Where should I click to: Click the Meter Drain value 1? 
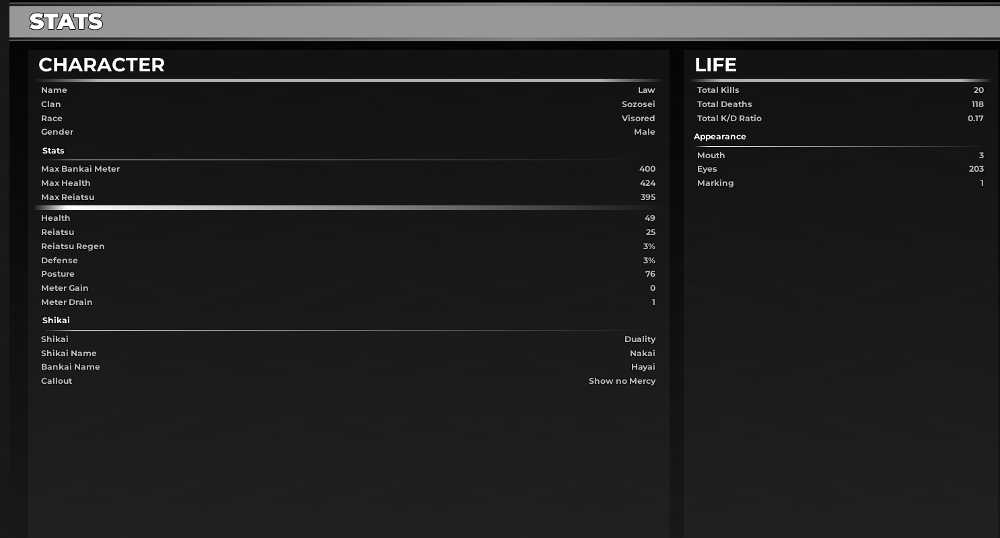tap(653, 302)
